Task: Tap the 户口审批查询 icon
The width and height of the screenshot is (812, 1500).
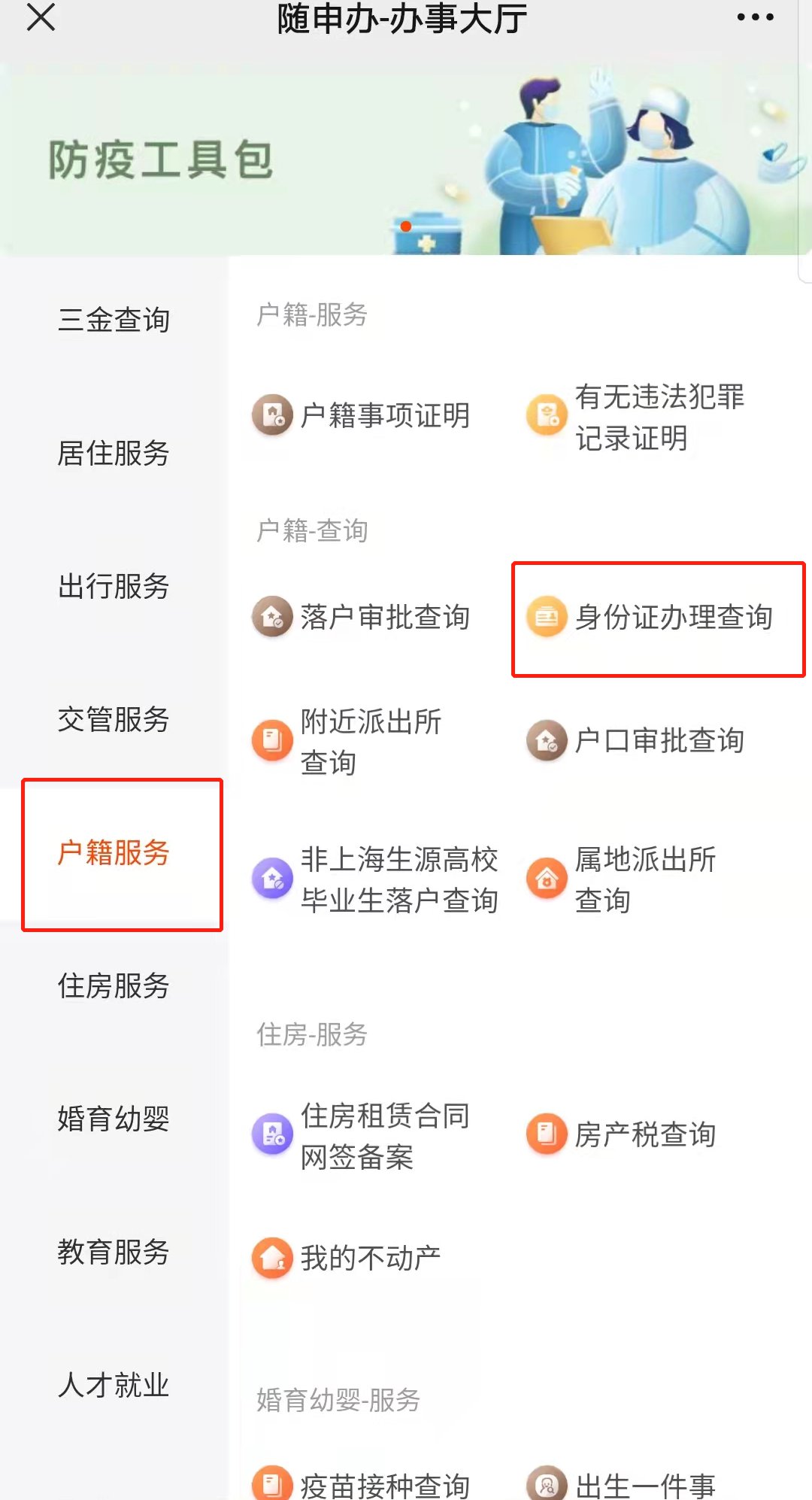Action: 547,741
